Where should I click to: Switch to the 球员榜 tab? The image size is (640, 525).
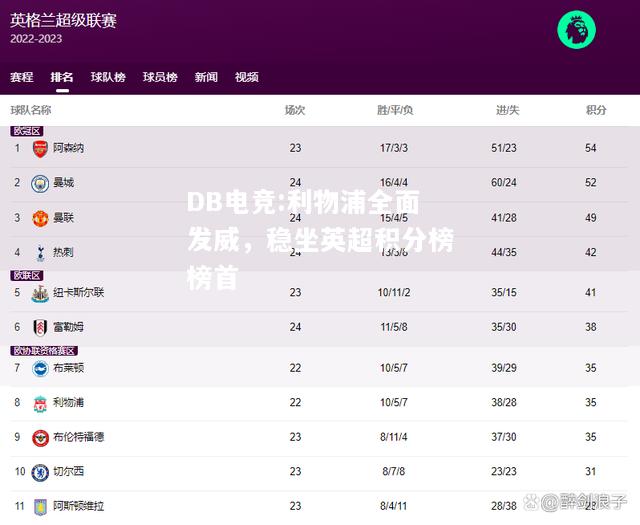tap(160, 77)
